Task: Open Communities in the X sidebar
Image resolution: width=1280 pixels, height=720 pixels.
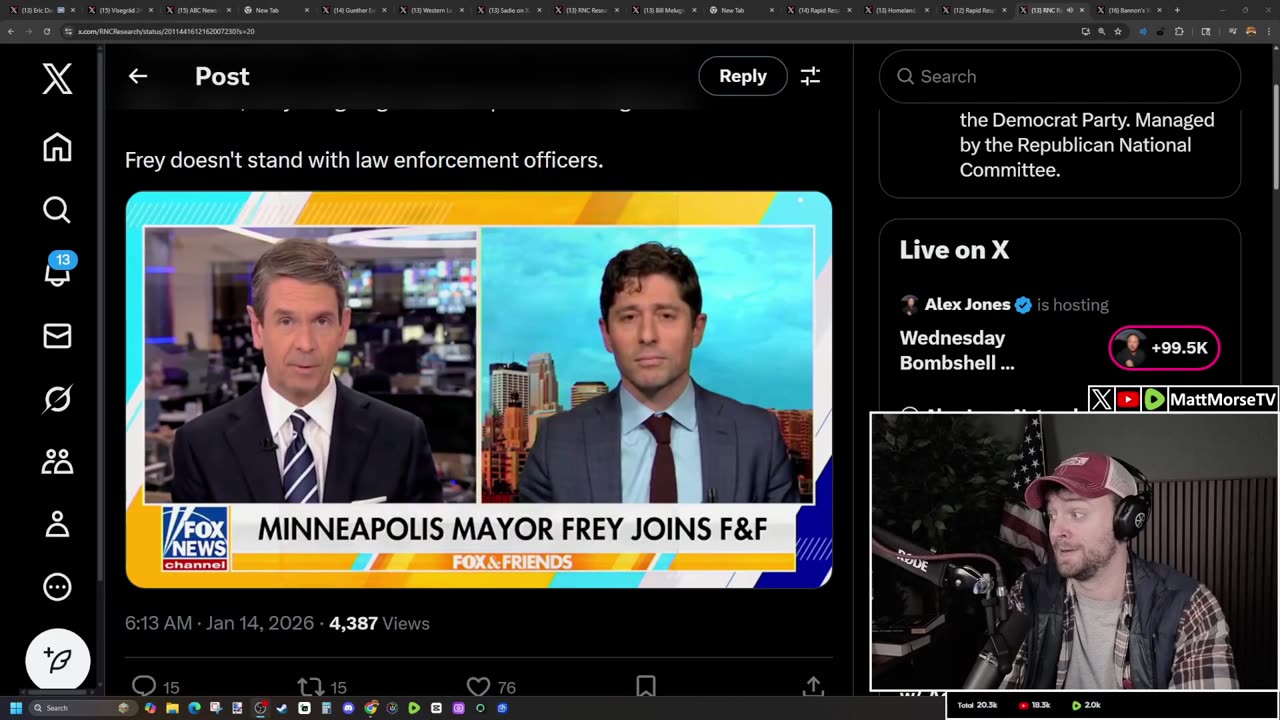Action: pyautogui.click(x=57, y=461)
